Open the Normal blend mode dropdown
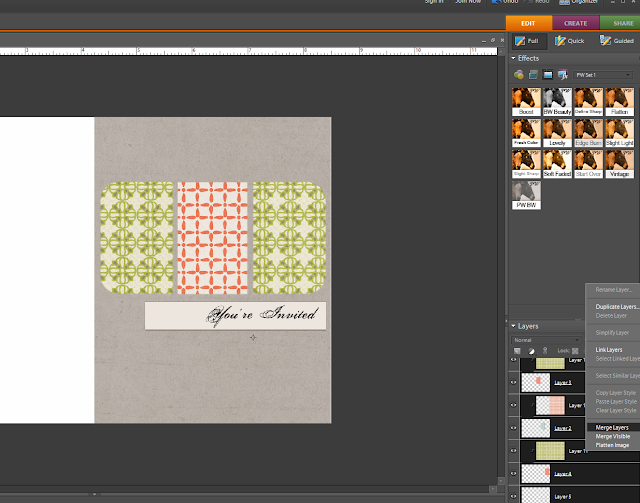Screen dimensions: 640x503 [546, 340]
